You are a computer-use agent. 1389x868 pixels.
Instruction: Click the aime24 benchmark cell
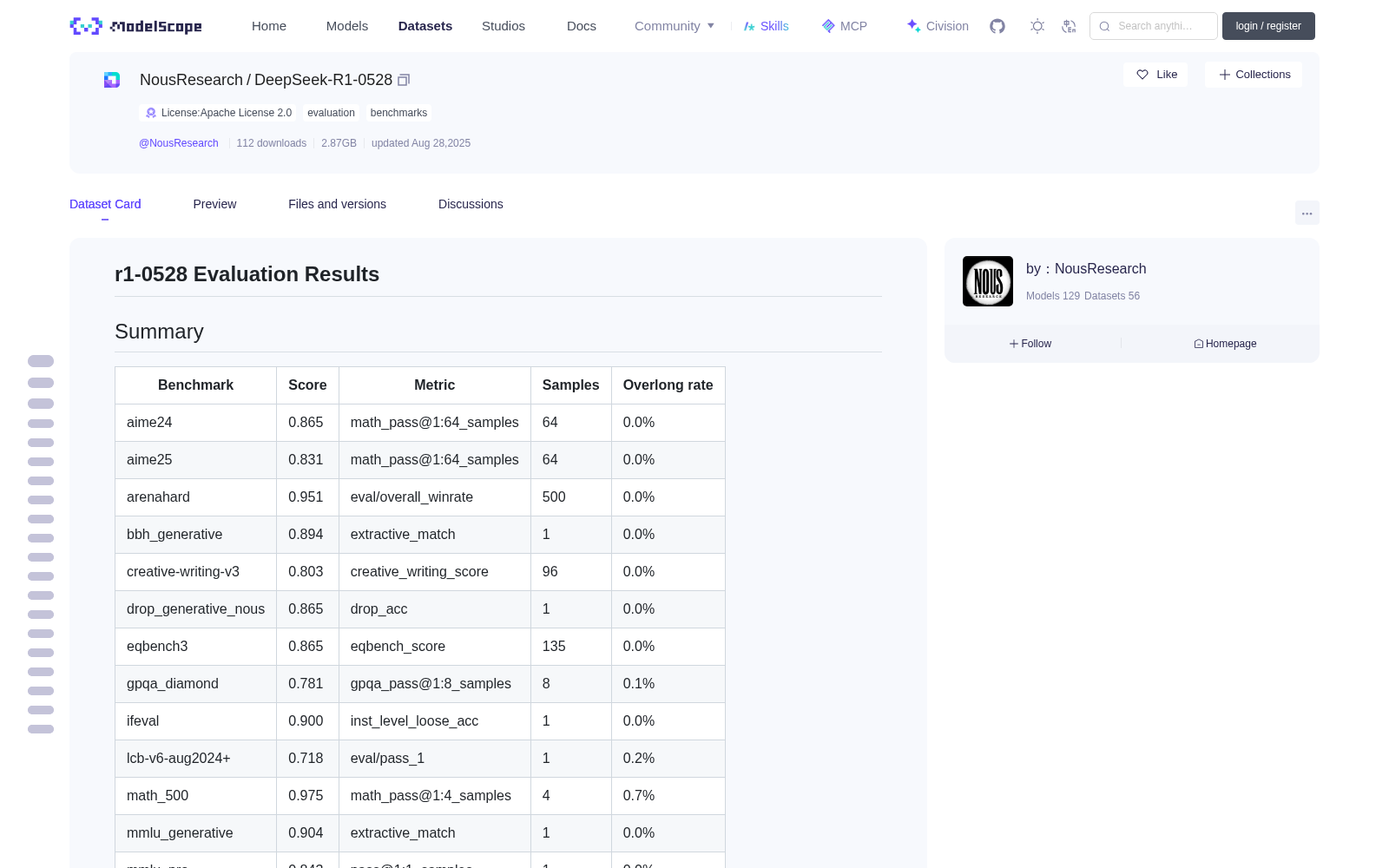coord(195,423)
